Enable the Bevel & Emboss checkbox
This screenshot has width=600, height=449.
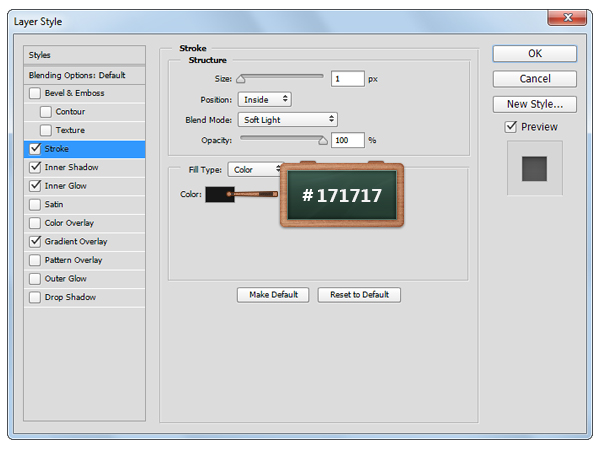pyautogui.click(x=36, y=93)
